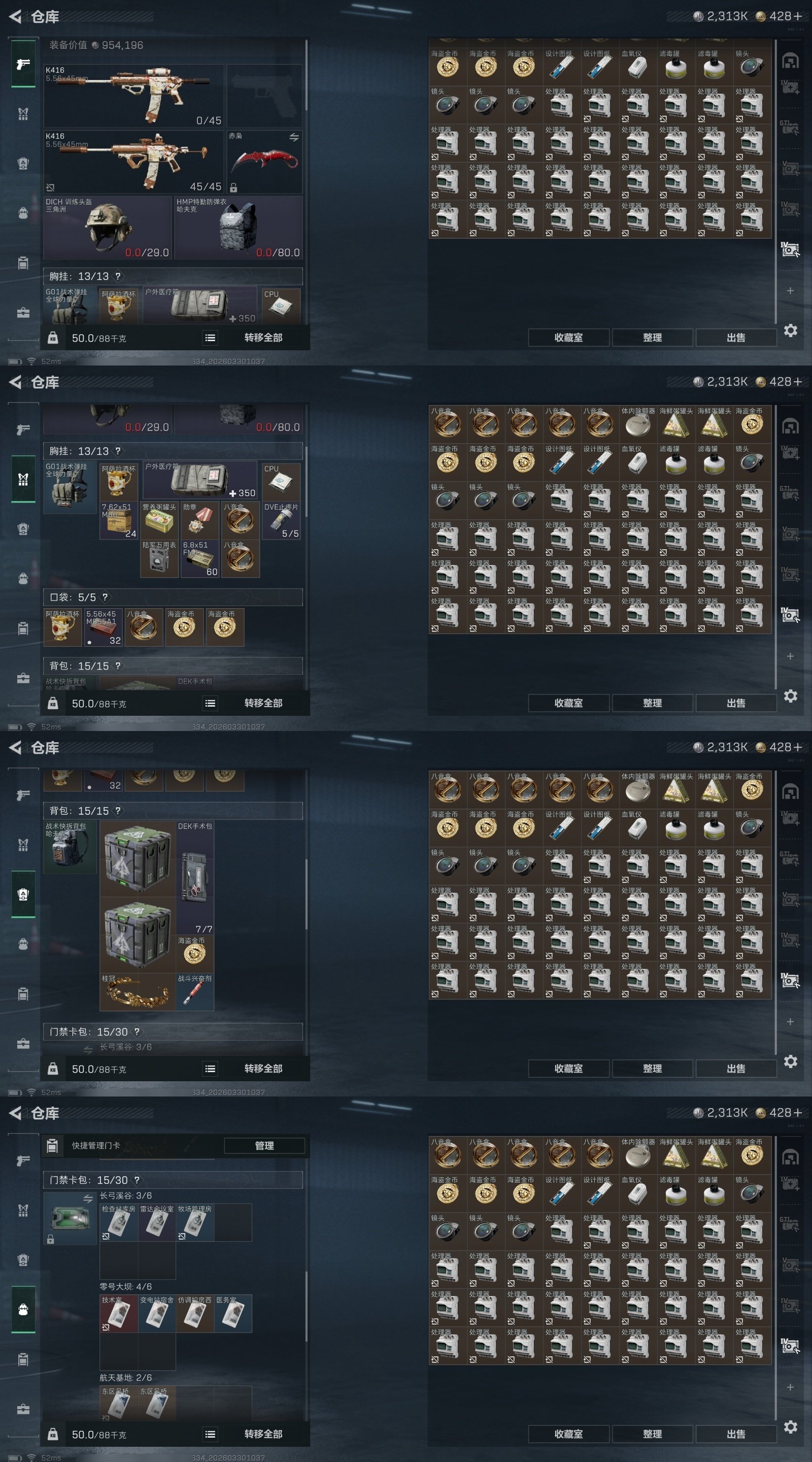Expand the 航天基地: 2/6 section
Image resolution: width=812 pixels, height=1462 pixels.
[x=126, y=1377]
